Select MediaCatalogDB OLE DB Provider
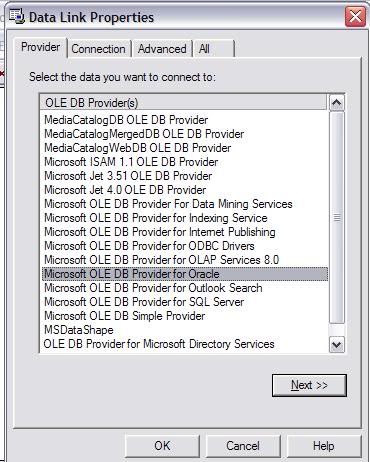 126,120
